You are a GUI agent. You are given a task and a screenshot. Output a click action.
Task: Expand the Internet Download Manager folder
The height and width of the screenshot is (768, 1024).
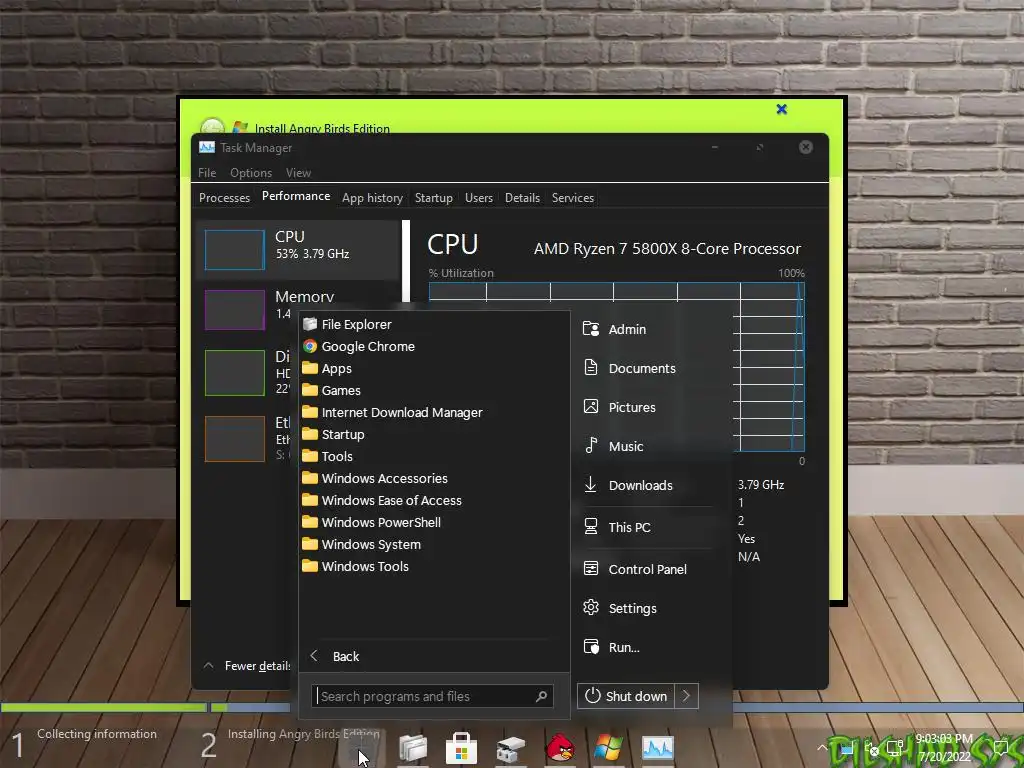pyautogui.click(x=402, y=412)
